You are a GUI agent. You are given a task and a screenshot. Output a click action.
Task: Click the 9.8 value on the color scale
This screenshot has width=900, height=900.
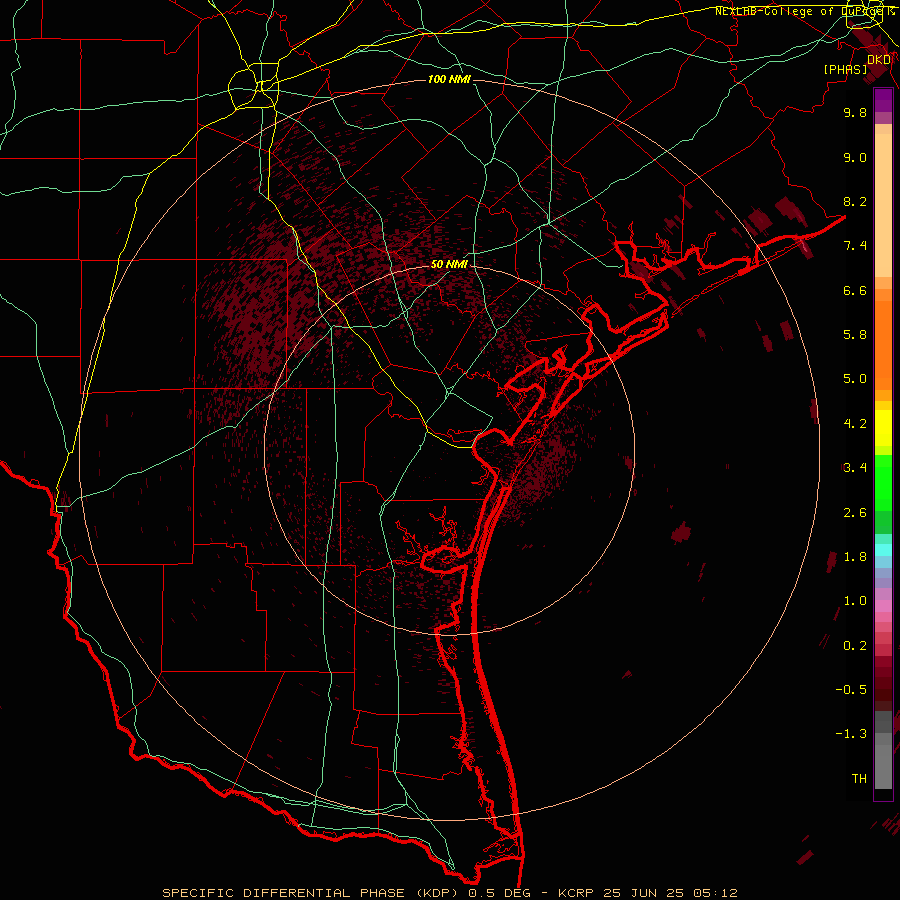[x=855, y=112]
